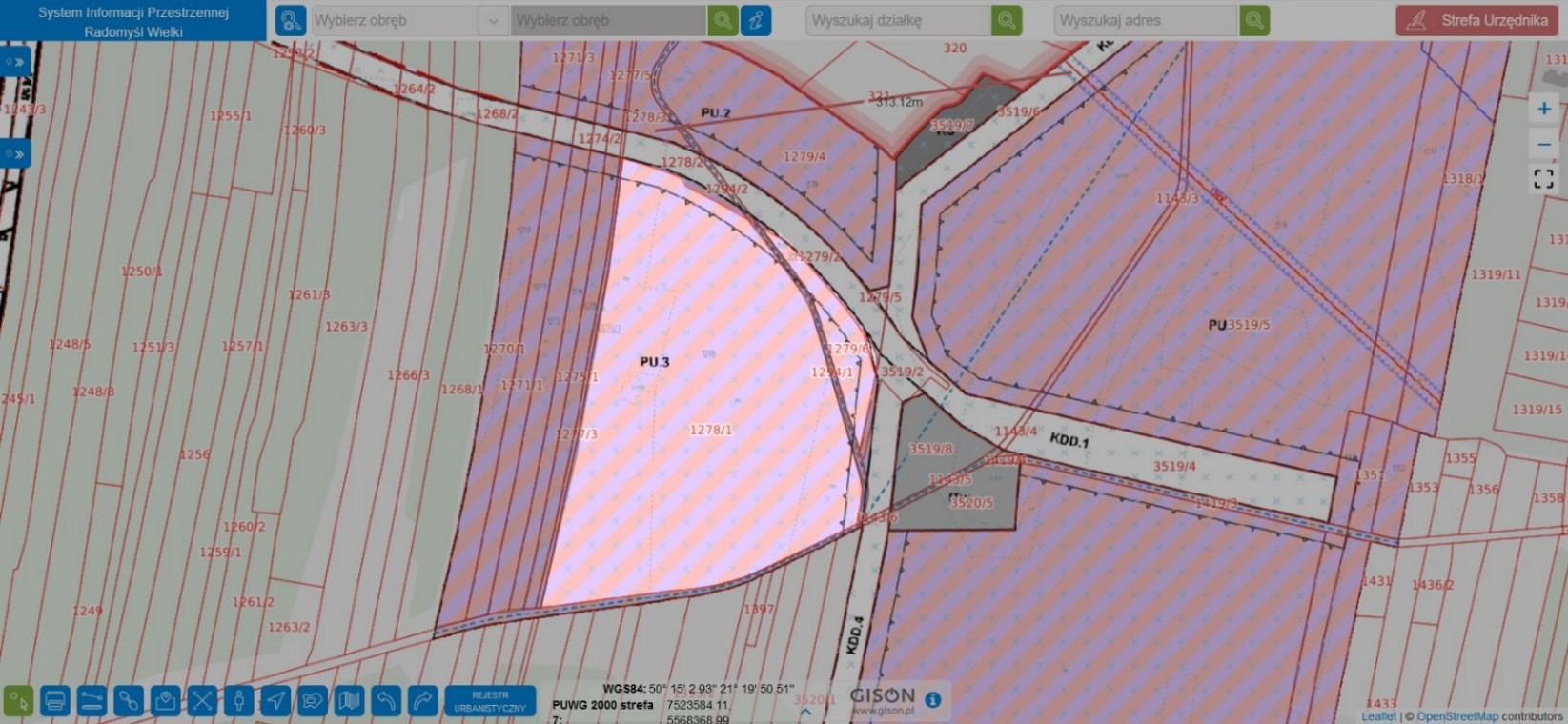This screenshot has width=1568, height=724.
Task: Activate the green object selection cursor tool
Action: (x=19, y=701)
